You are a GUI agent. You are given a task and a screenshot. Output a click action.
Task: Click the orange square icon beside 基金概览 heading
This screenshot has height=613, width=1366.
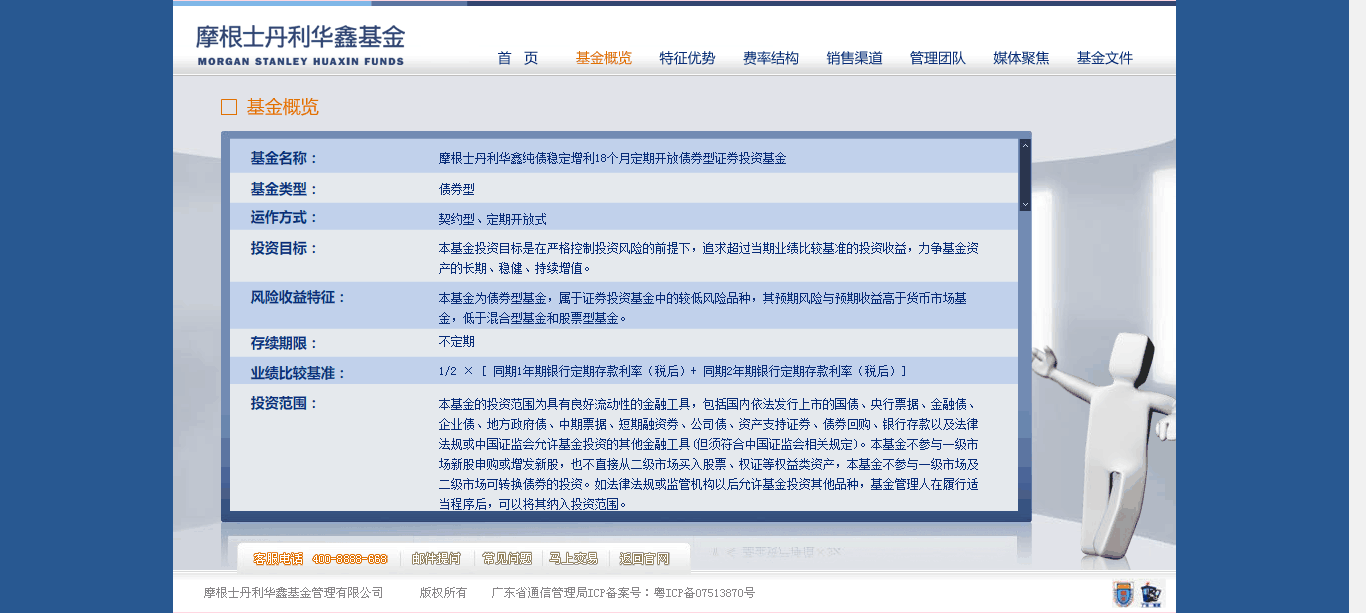coord(228,106)
